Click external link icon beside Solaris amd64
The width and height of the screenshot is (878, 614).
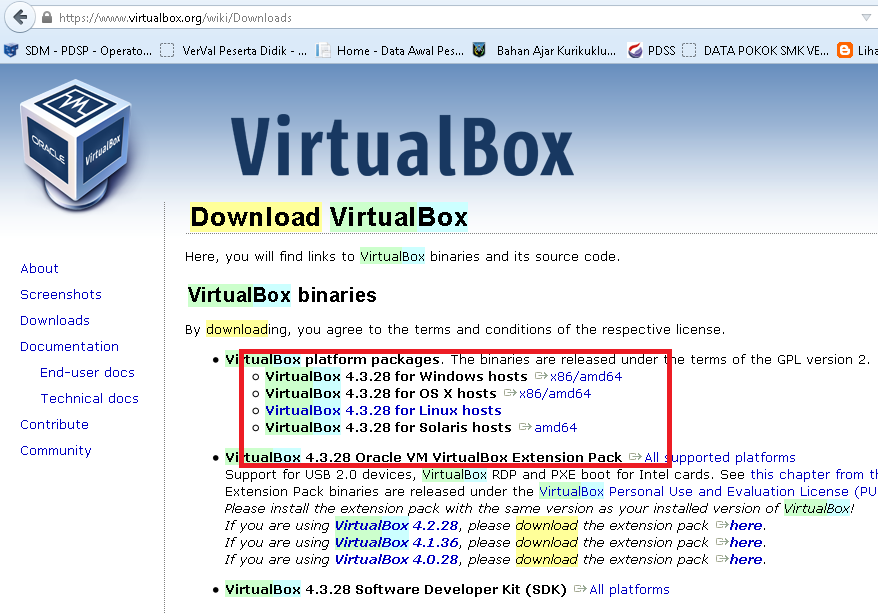pyautogui.click(x=525, y=427)
